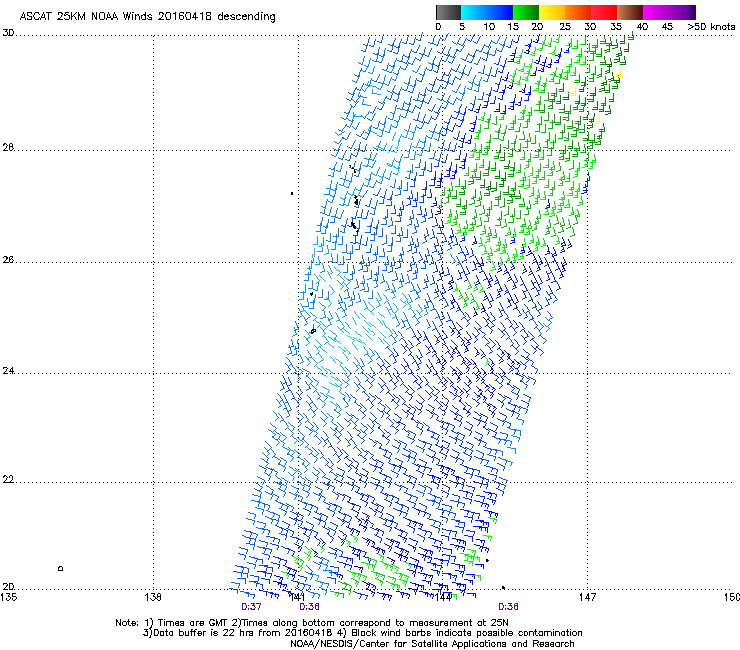Screen dimensions: 740x650
Task: Click the 'D:38' time label beside longitude 141
Action: point(310,607)
